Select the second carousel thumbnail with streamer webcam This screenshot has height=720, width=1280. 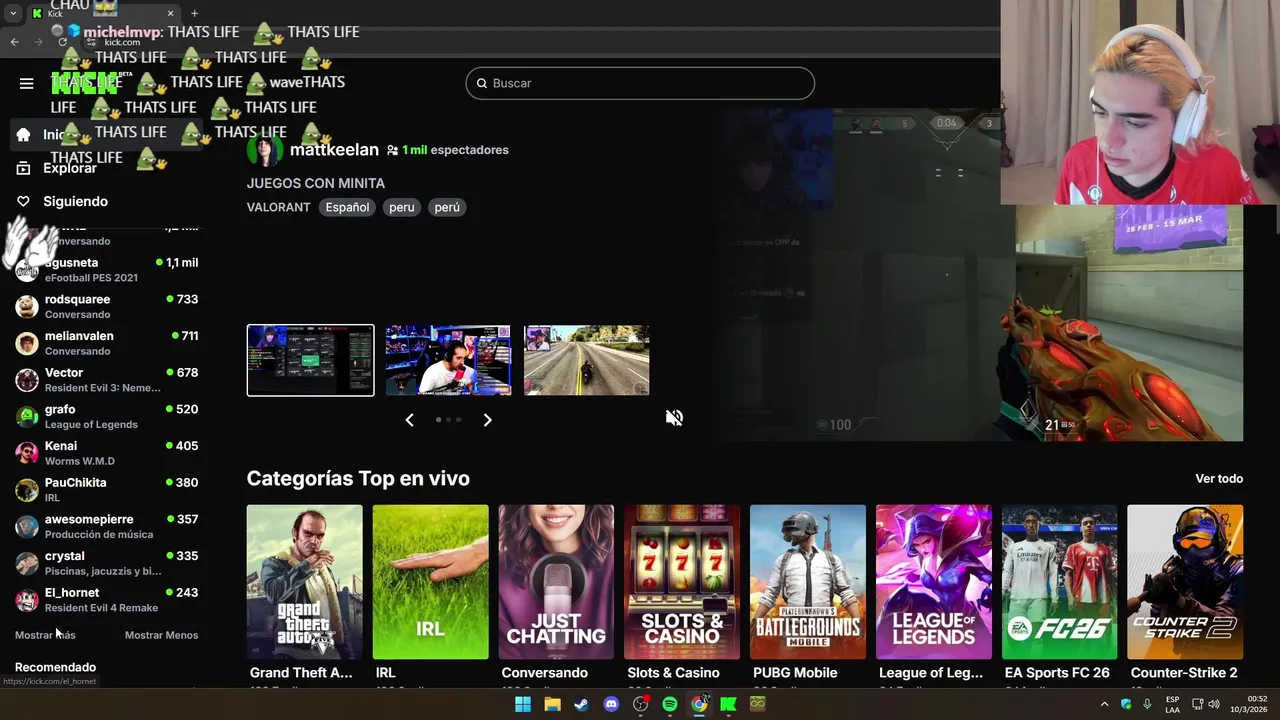[x=448, y=360]
